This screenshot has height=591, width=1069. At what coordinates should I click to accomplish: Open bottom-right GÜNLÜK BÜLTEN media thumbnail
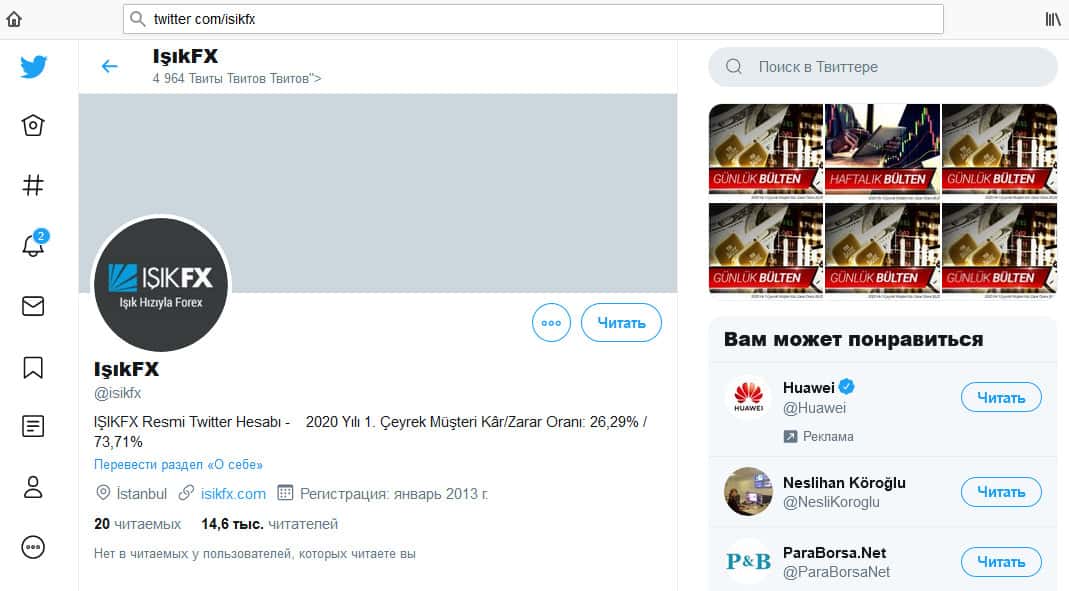(999, 250)
